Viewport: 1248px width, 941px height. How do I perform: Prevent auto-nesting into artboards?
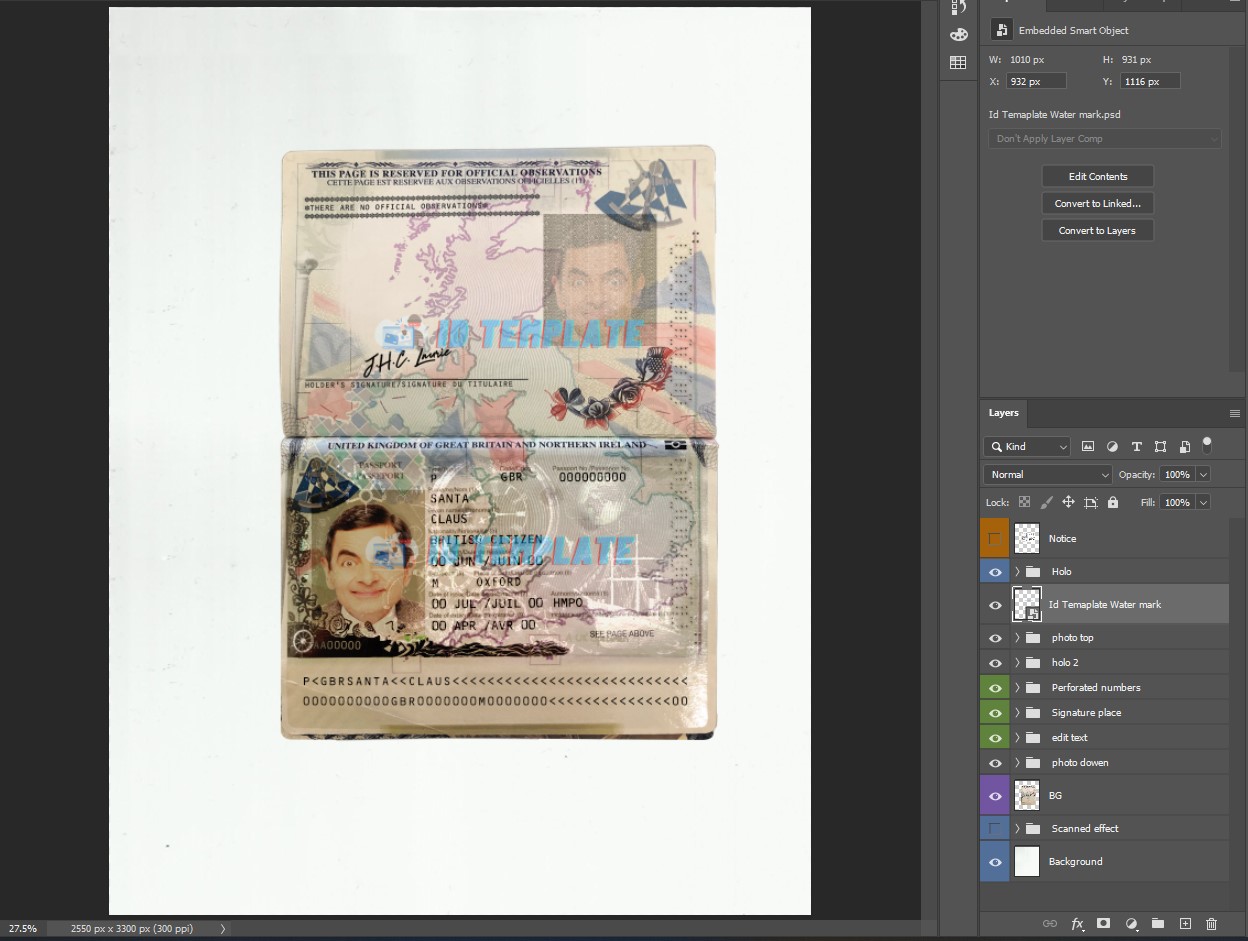[1091, 502]
